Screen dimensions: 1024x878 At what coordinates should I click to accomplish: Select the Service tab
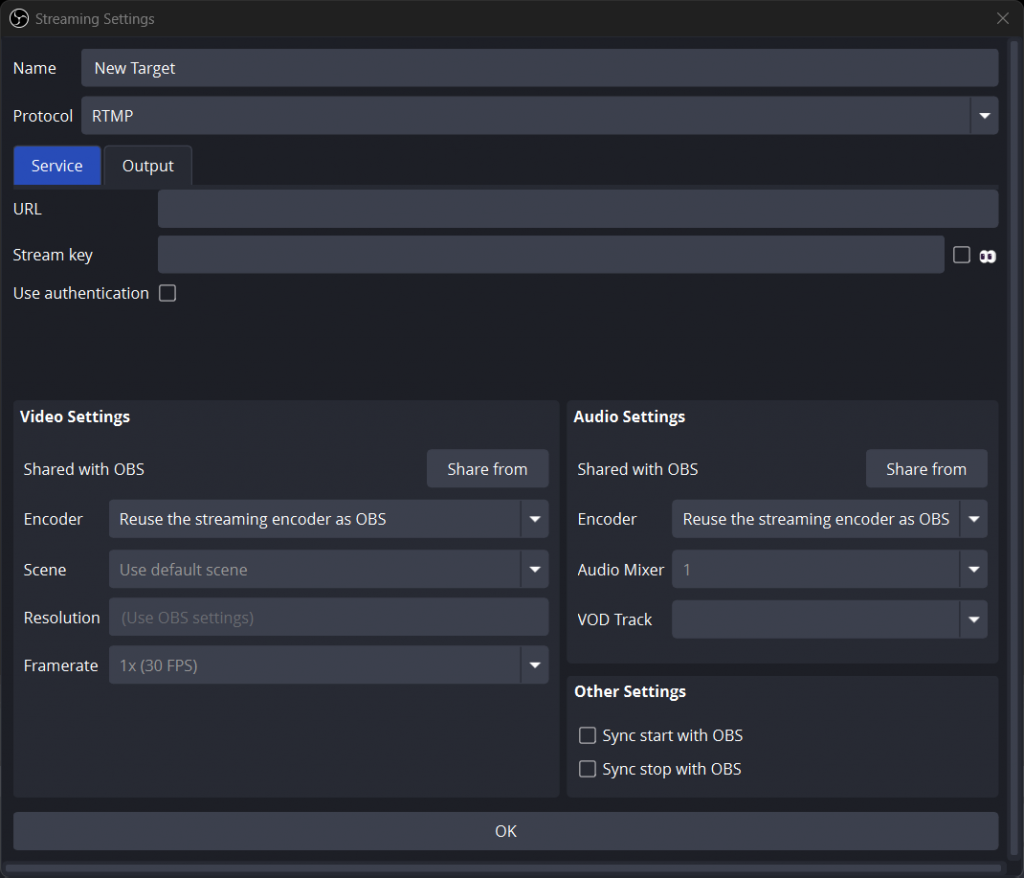(x=57, y=166)
